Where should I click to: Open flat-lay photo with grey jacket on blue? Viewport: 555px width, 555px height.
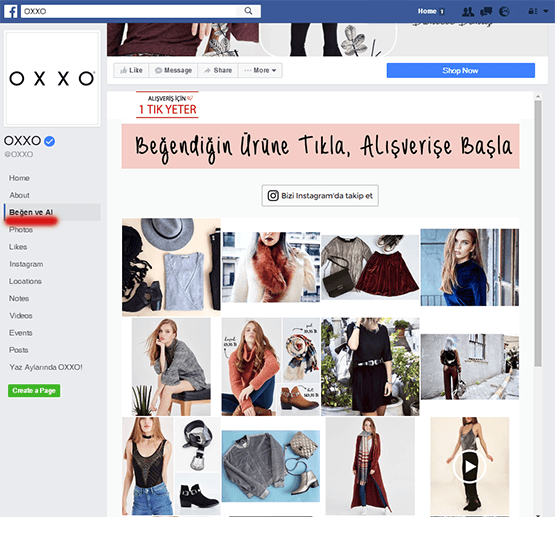pos(271,466)
